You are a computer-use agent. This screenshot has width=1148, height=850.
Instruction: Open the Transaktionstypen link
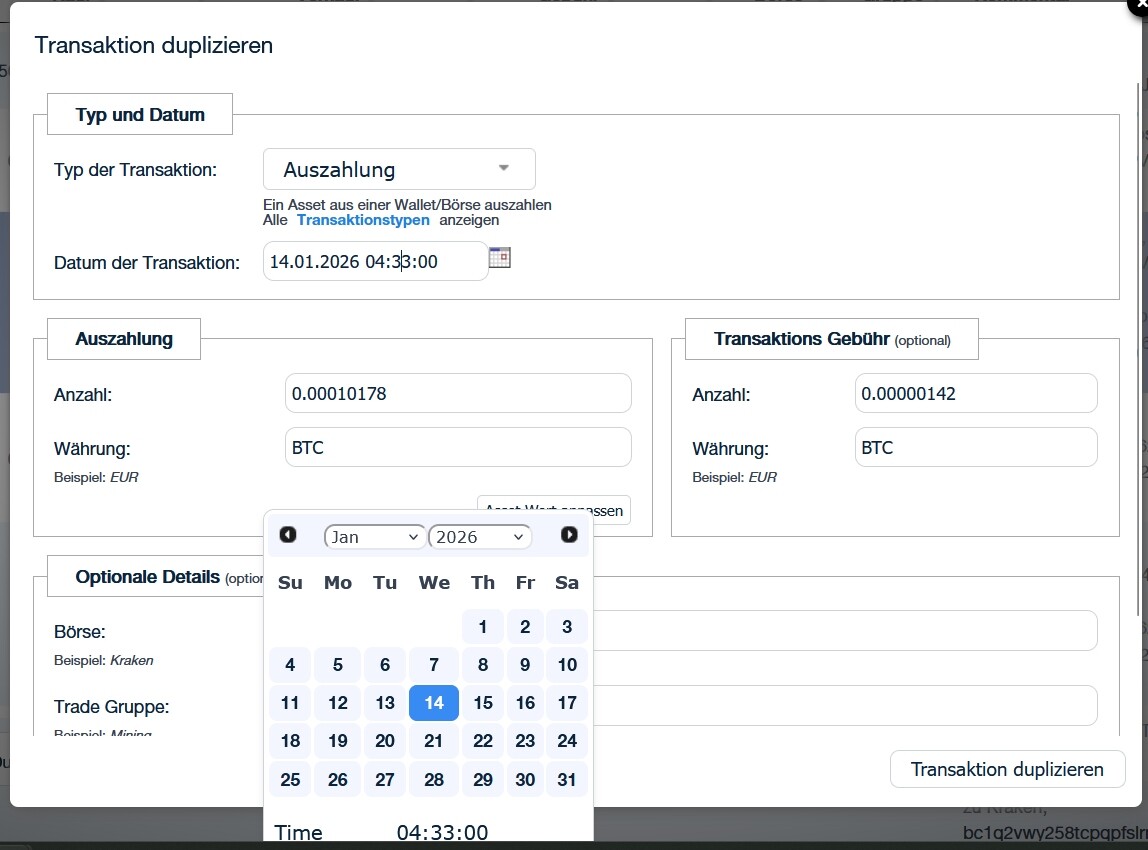click(x=363, y=220)
